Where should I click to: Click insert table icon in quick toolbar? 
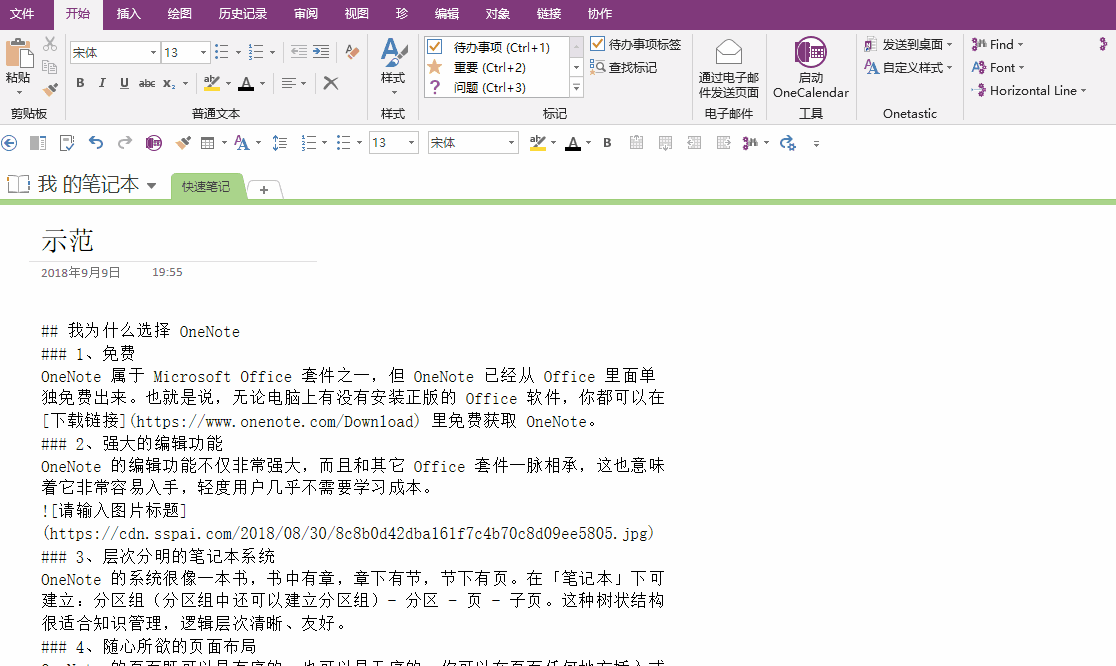click(x=208, y=143)
